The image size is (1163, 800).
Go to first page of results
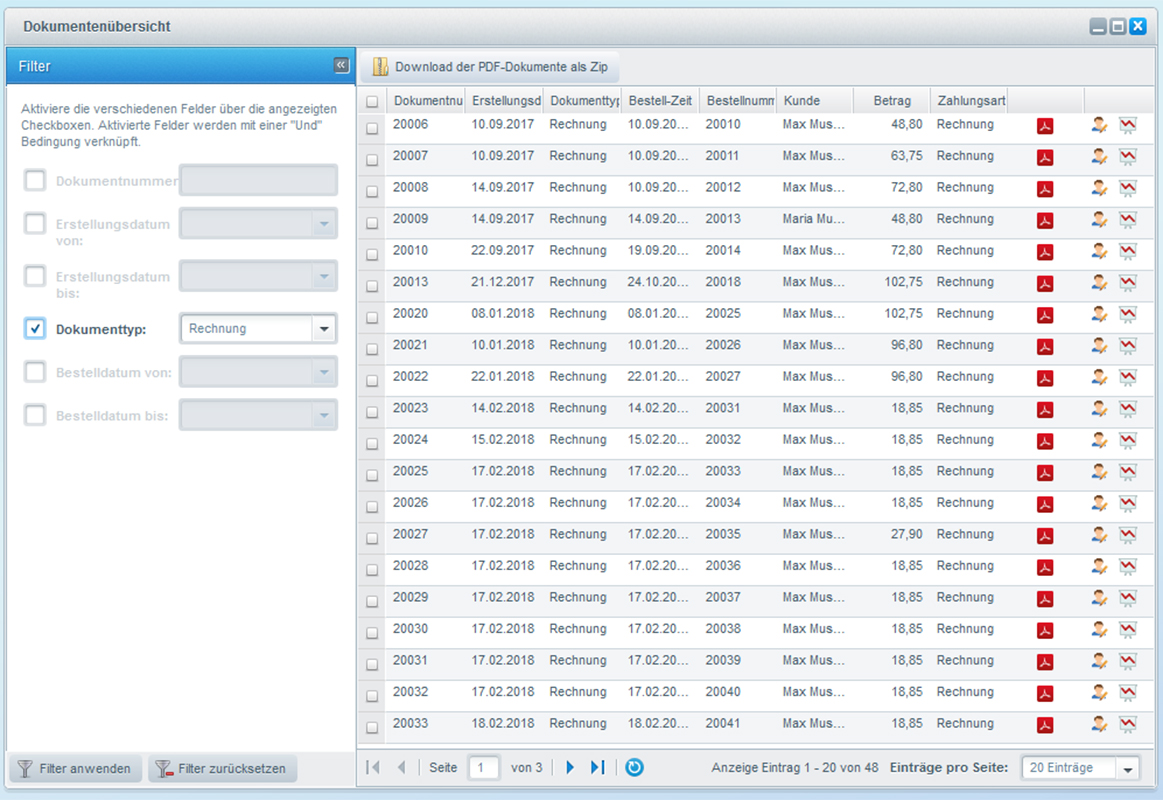373,767
